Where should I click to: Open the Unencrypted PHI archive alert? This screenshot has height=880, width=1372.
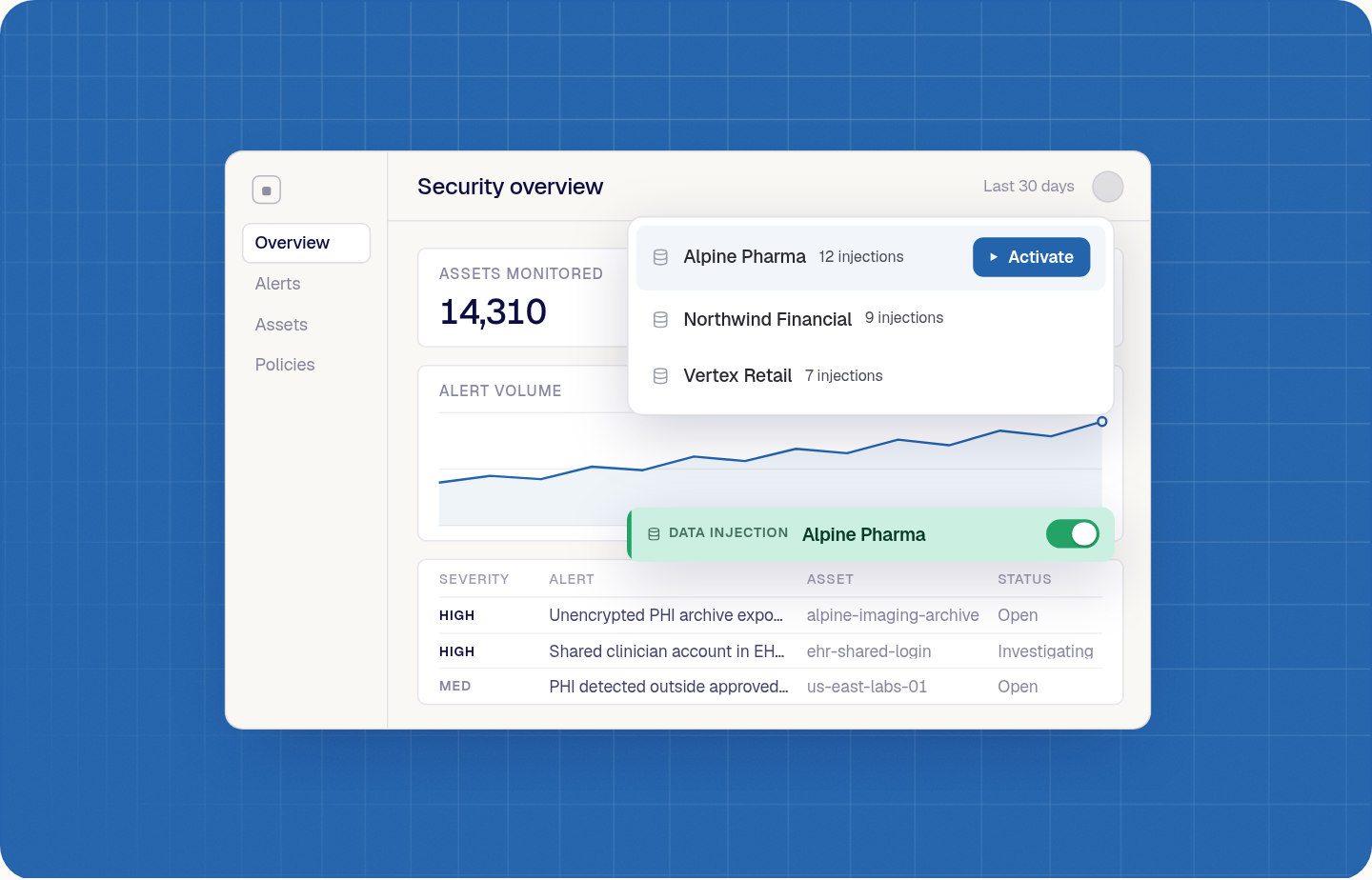coord(666,615)
